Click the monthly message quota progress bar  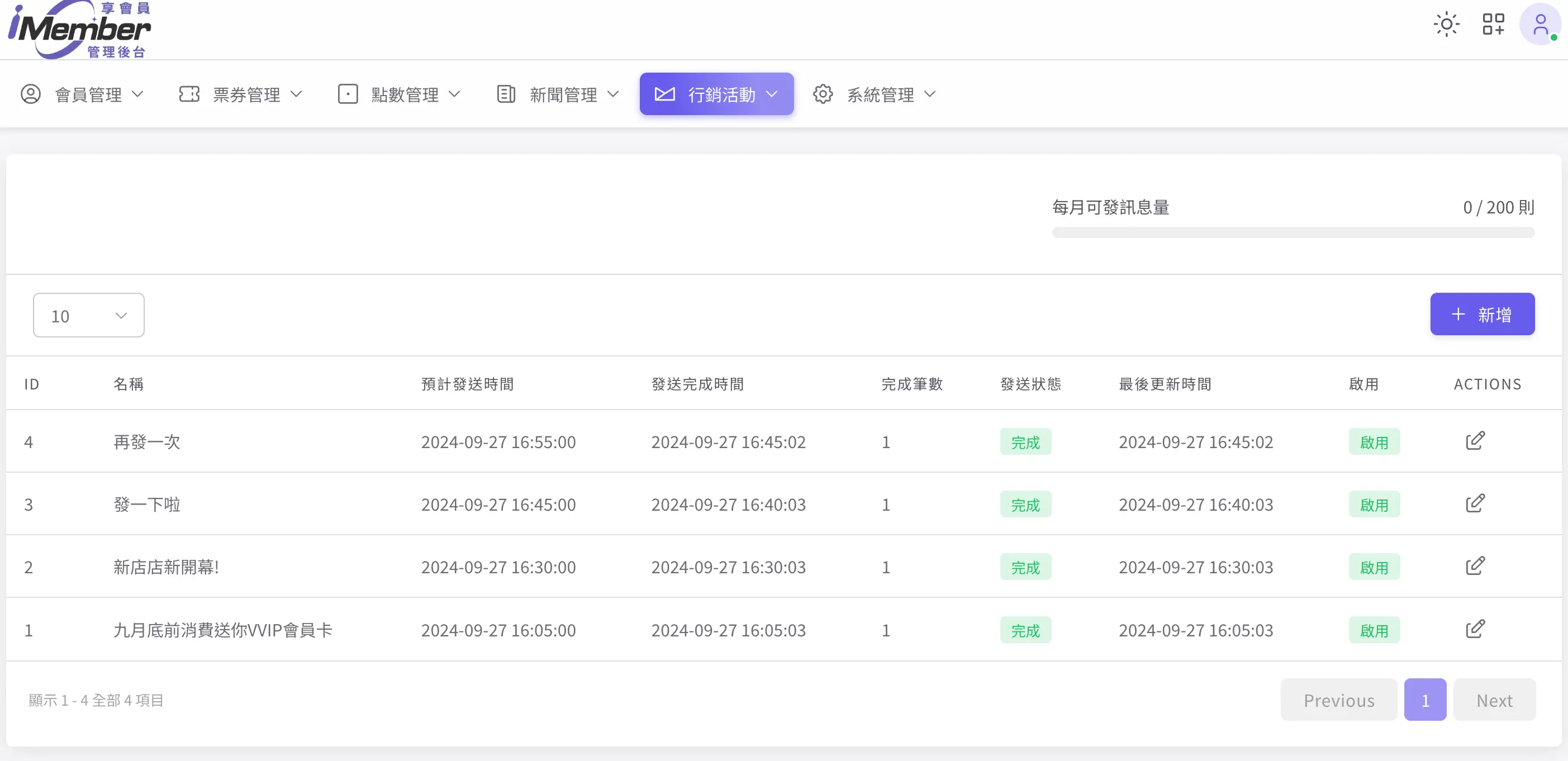point(1293,232)
